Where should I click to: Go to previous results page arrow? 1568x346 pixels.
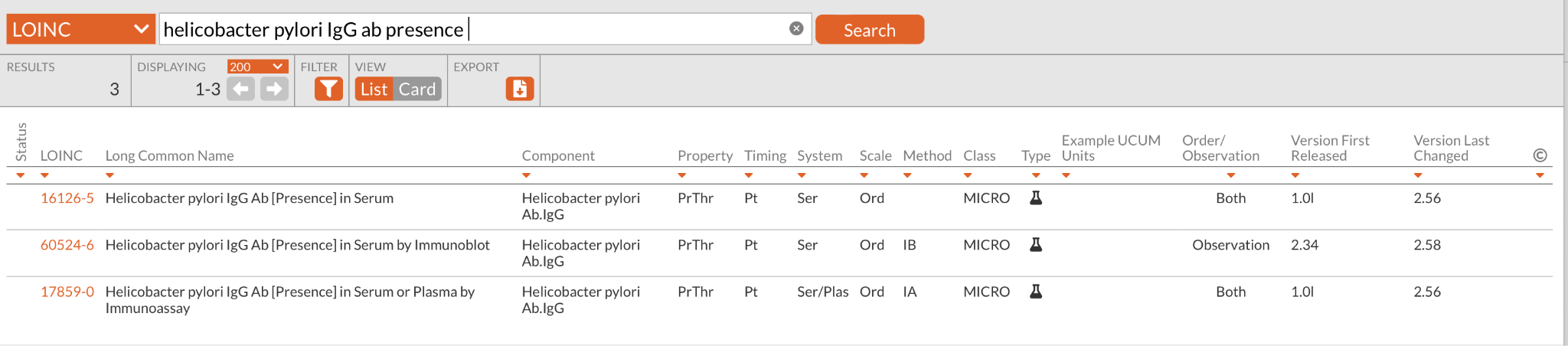tap(240, 89)
